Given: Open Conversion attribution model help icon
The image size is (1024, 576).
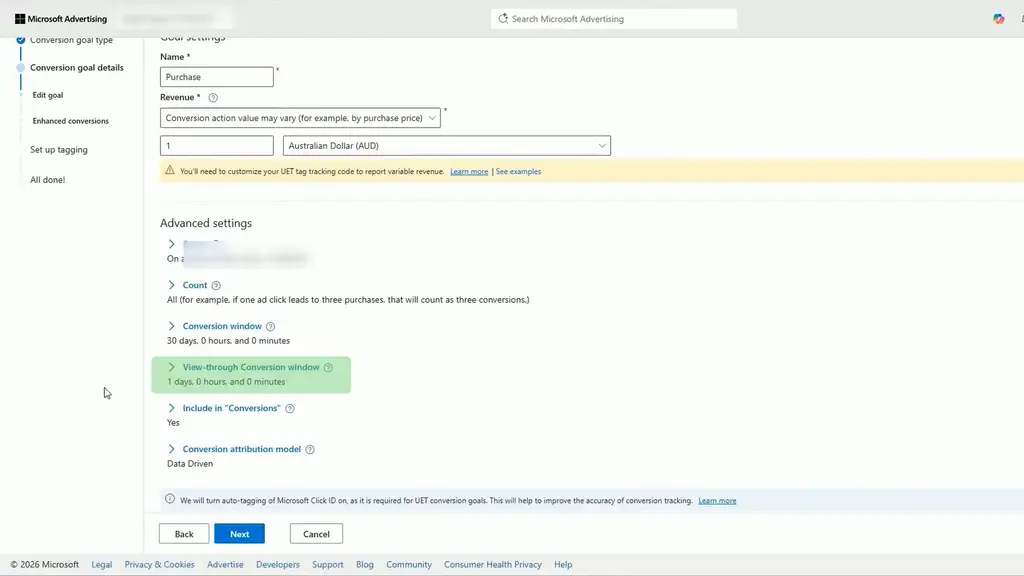Looking at the screenshot, I should (310, 449).
